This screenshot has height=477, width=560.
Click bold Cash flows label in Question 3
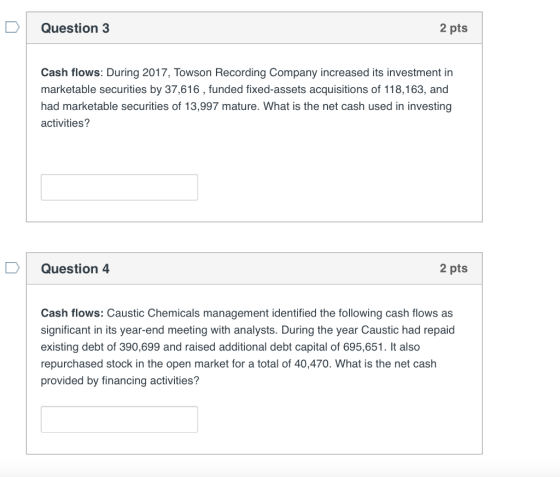pos(72,72)
